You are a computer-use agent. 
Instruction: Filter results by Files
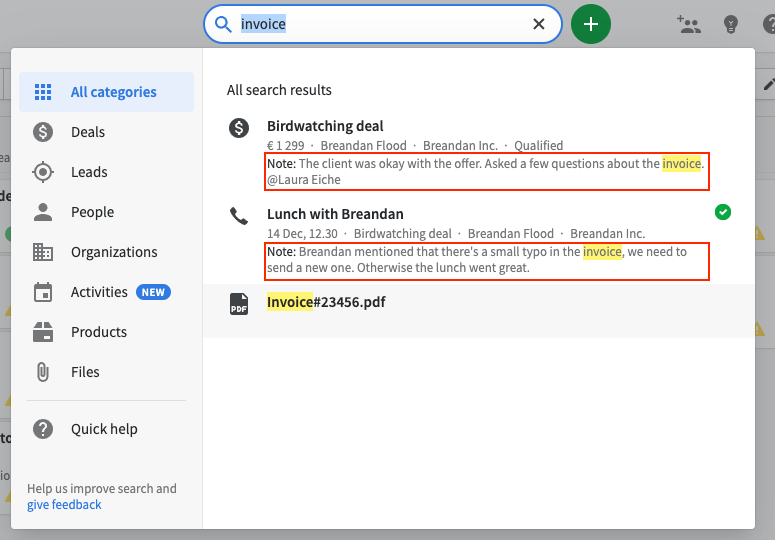(106, 372)
